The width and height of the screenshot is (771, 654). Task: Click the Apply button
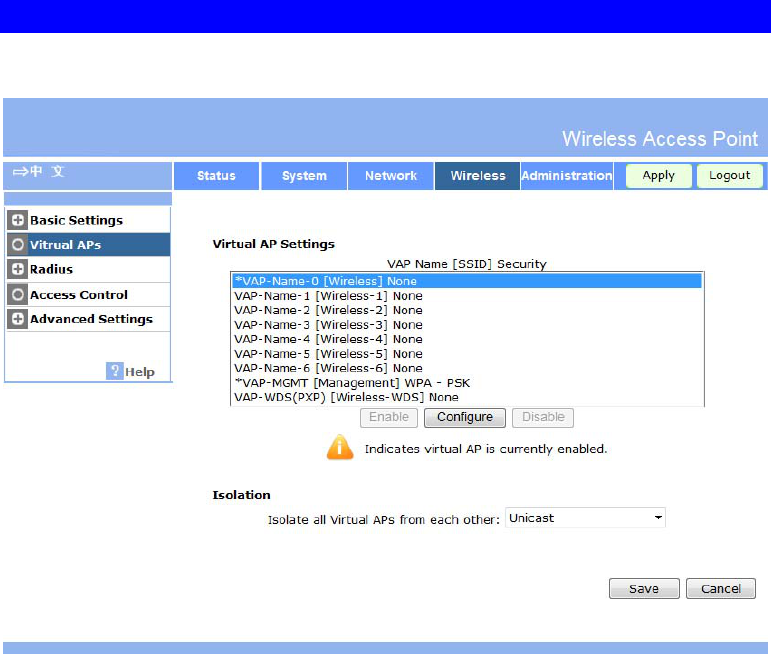pyautogui.click(x=658, y=176)
